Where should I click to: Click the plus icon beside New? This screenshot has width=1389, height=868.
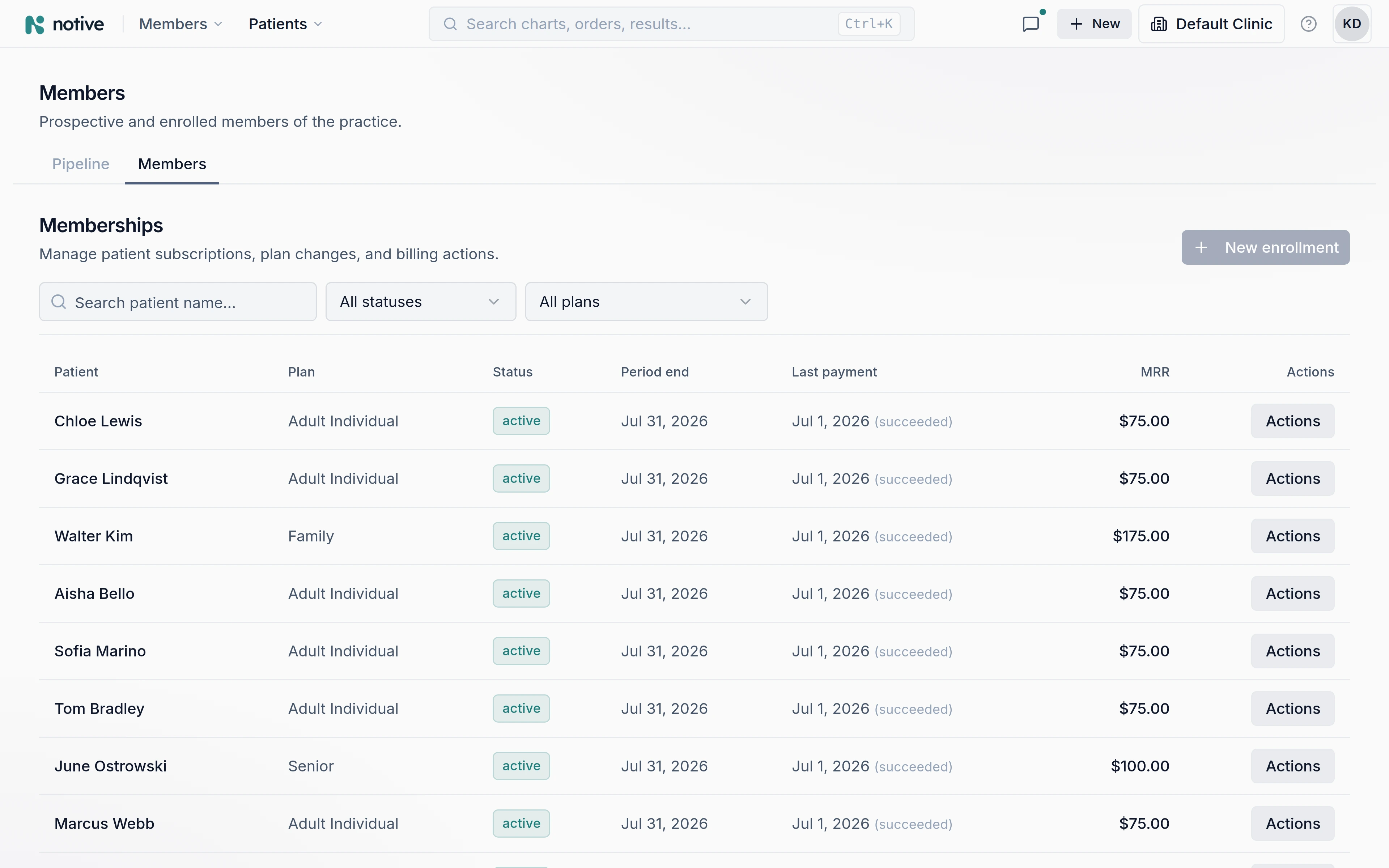coord(1076,24)
